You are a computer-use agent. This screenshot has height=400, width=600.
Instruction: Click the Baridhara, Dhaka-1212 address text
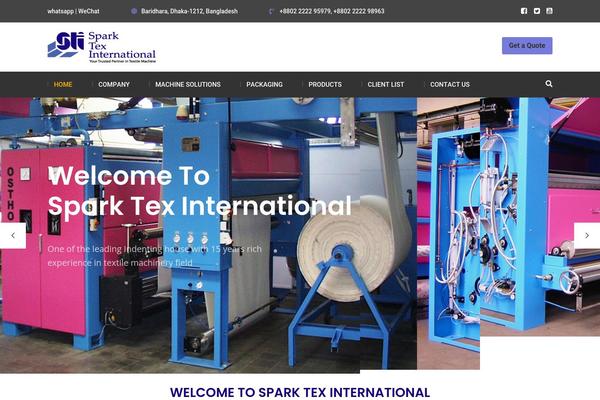click(189, 11)
